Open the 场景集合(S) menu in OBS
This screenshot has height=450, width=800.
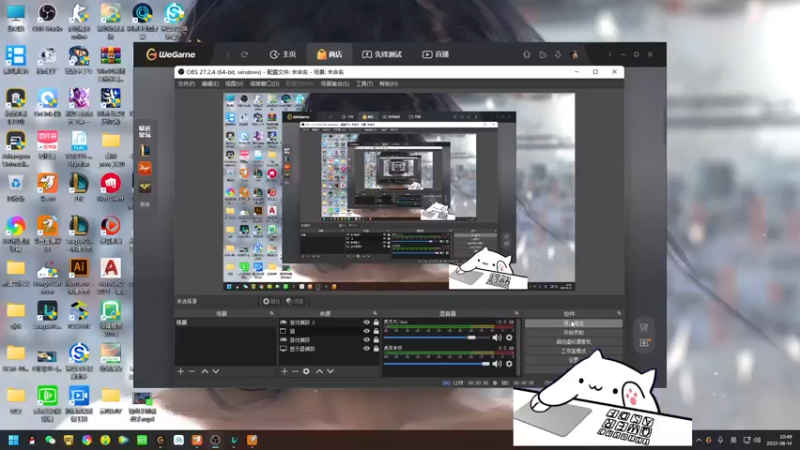[335, 84]
